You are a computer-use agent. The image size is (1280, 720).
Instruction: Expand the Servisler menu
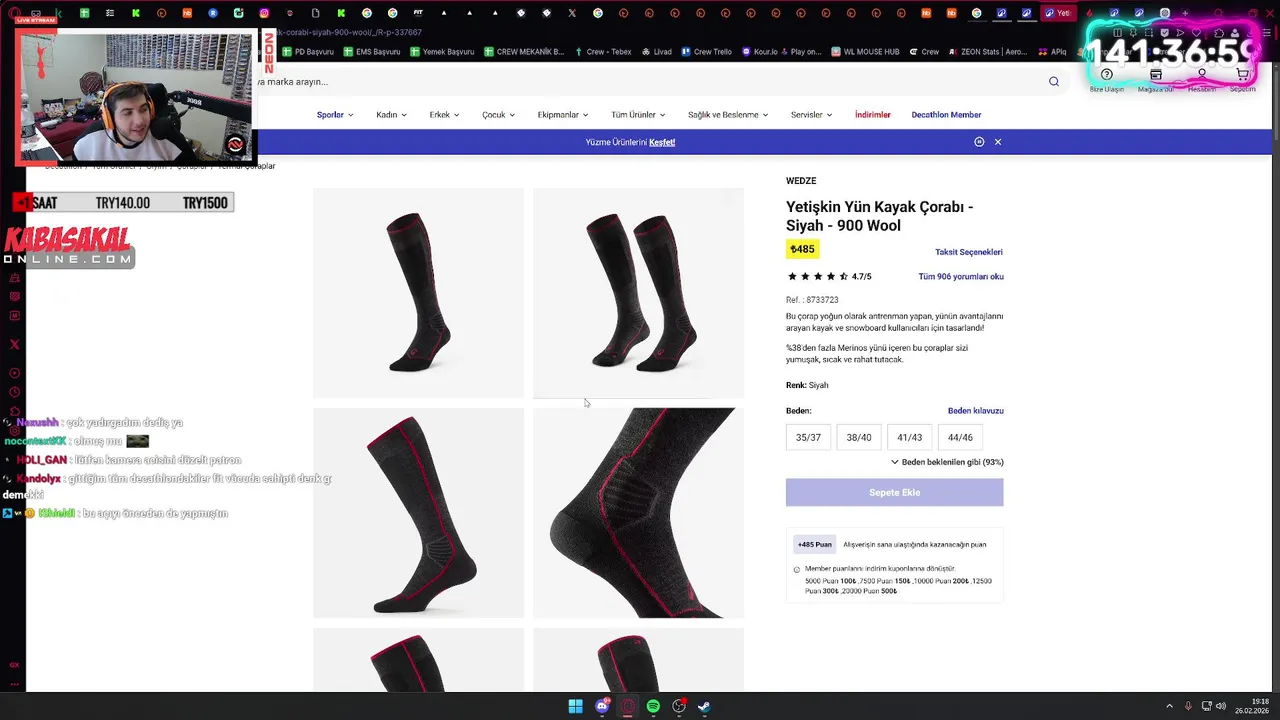coord(811,115)
